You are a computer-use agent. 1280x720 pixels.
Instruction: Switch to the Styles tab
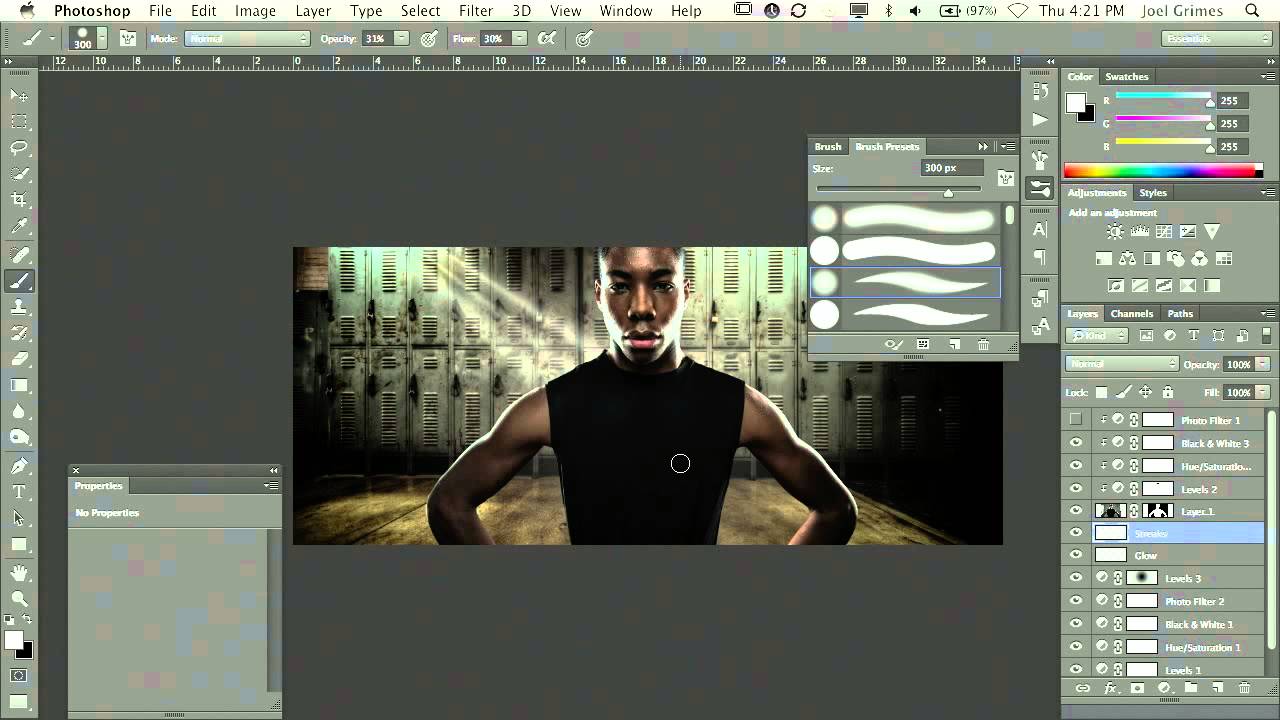coord(1153,192)
